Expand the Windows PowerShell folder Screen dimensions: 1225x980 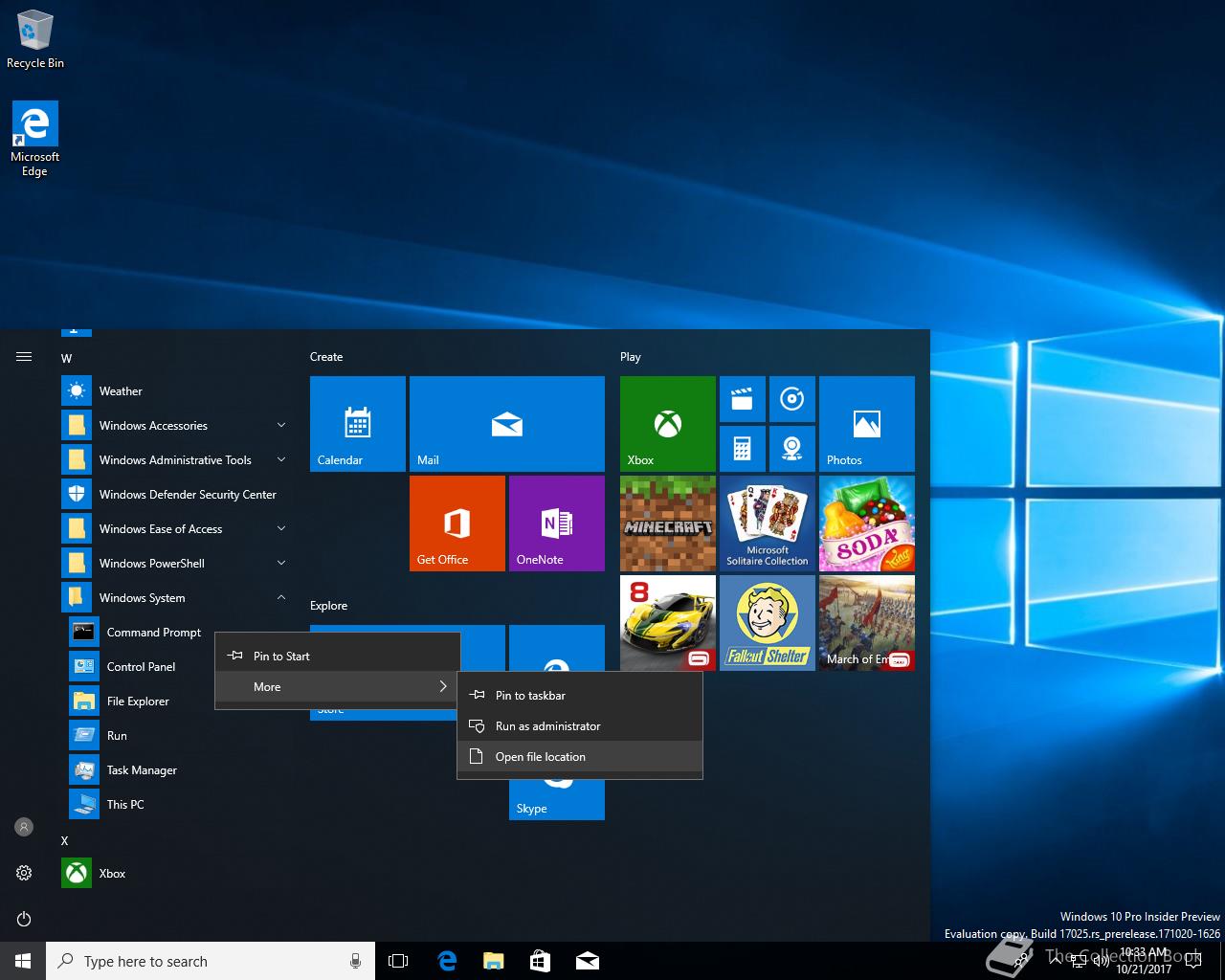coord(152,564)
